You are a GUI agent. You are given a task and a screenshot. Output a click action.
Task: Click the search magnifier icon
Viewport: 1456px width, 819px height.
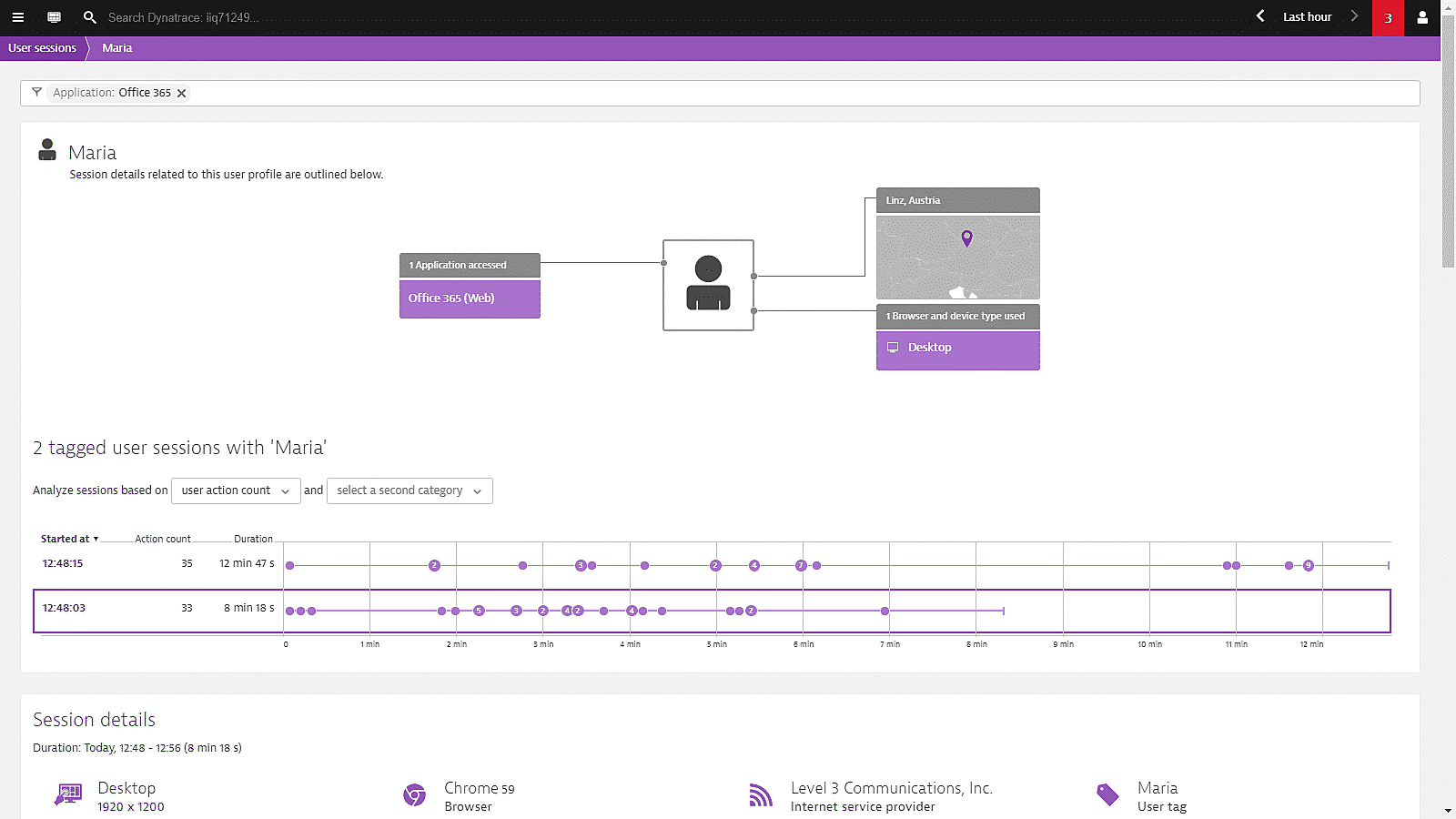[89, 17]
